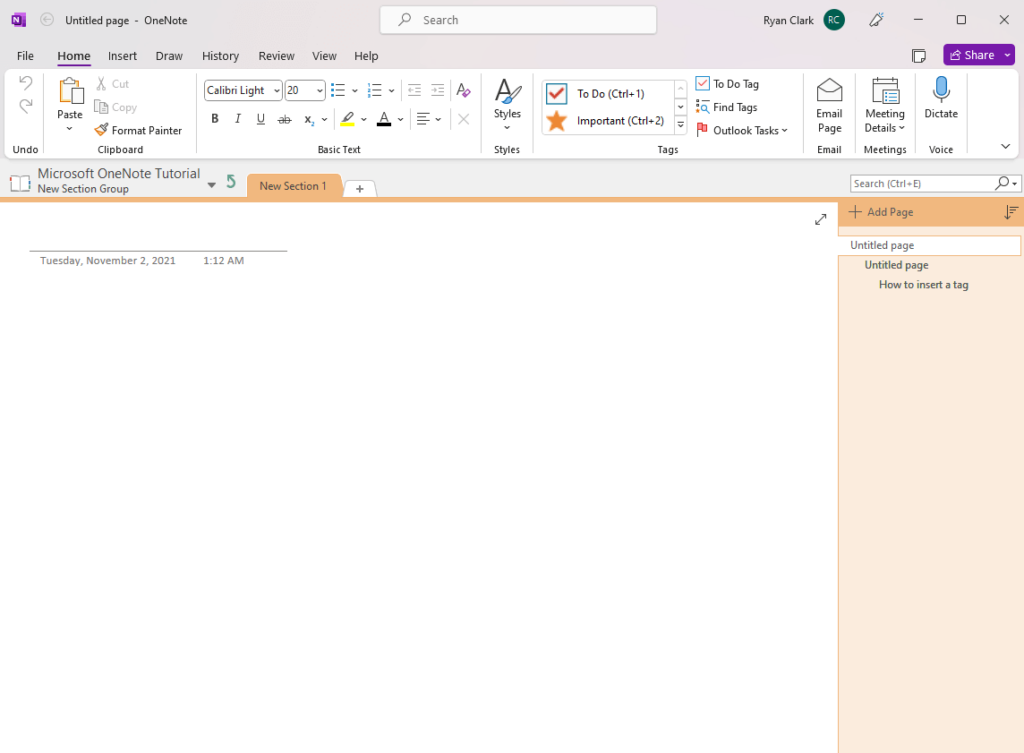Viewport: 1024px width, 753px height.
Task: Open the Share button dropdown arrow
Action: [x=1008, y=56]
